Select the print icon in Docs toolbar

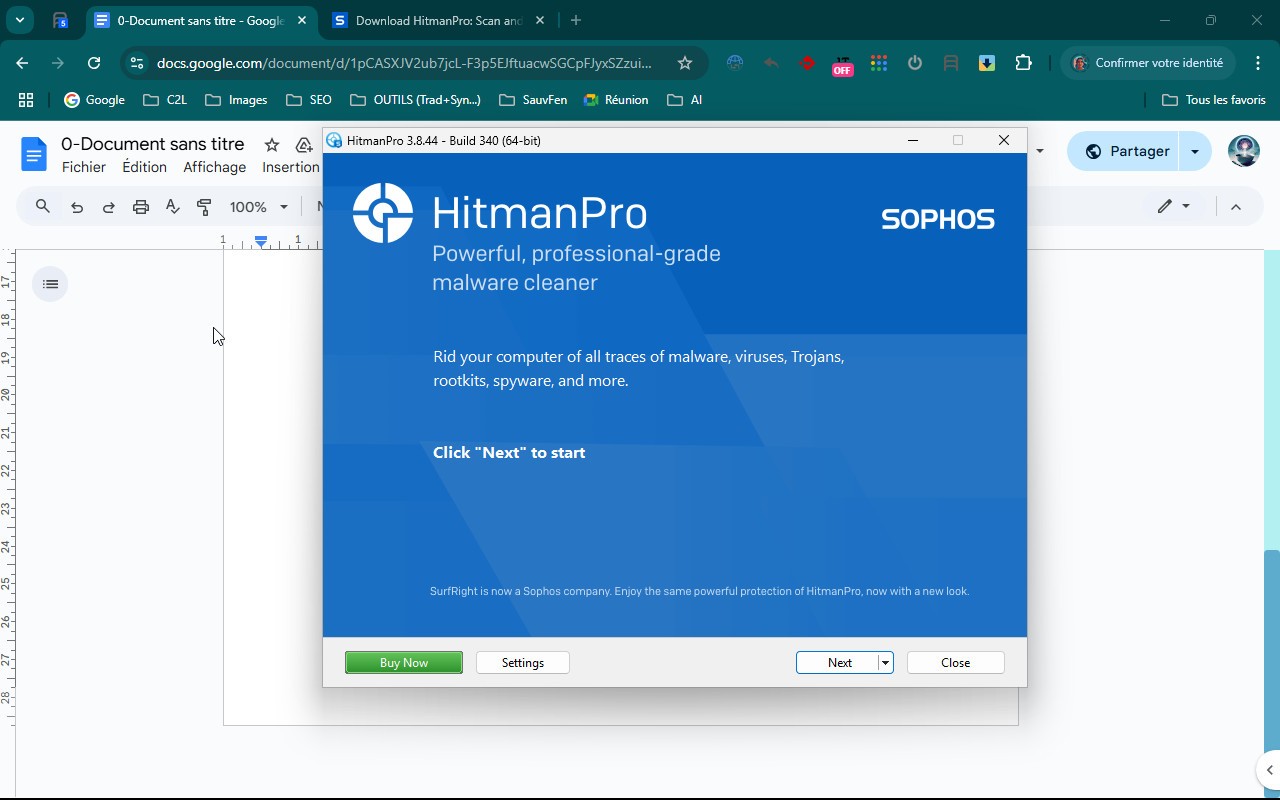click(x=140, y=206)
